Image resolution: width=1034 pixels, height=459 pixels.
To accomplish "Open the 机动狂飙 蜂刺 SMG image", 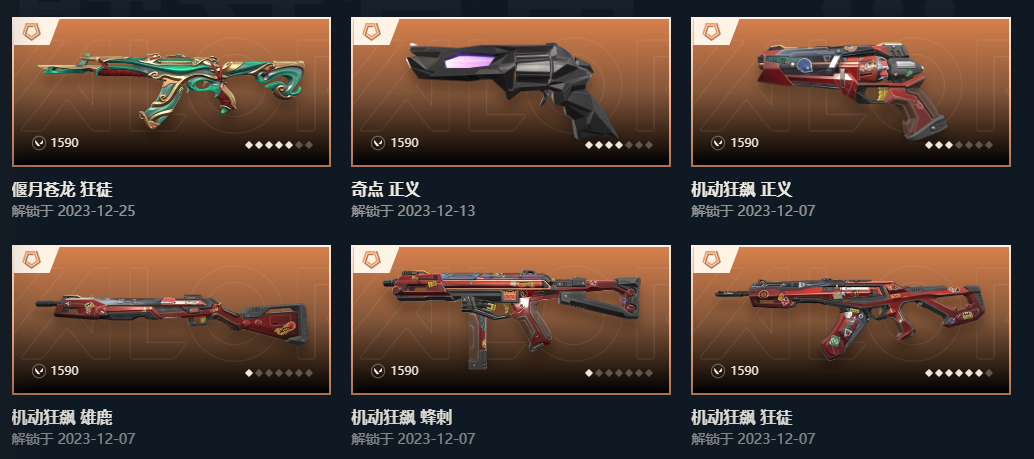I will tap(512, 316).
